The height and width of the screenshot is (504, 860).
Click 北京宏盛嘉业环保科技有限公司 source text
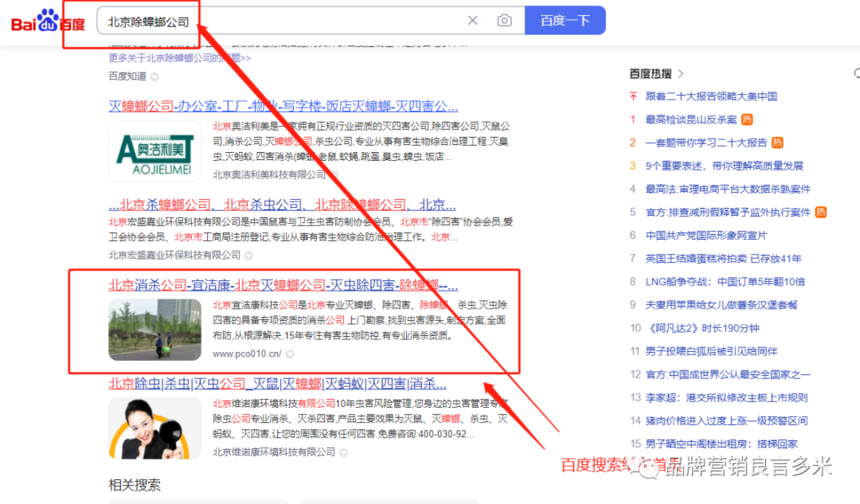coord(174,255)
